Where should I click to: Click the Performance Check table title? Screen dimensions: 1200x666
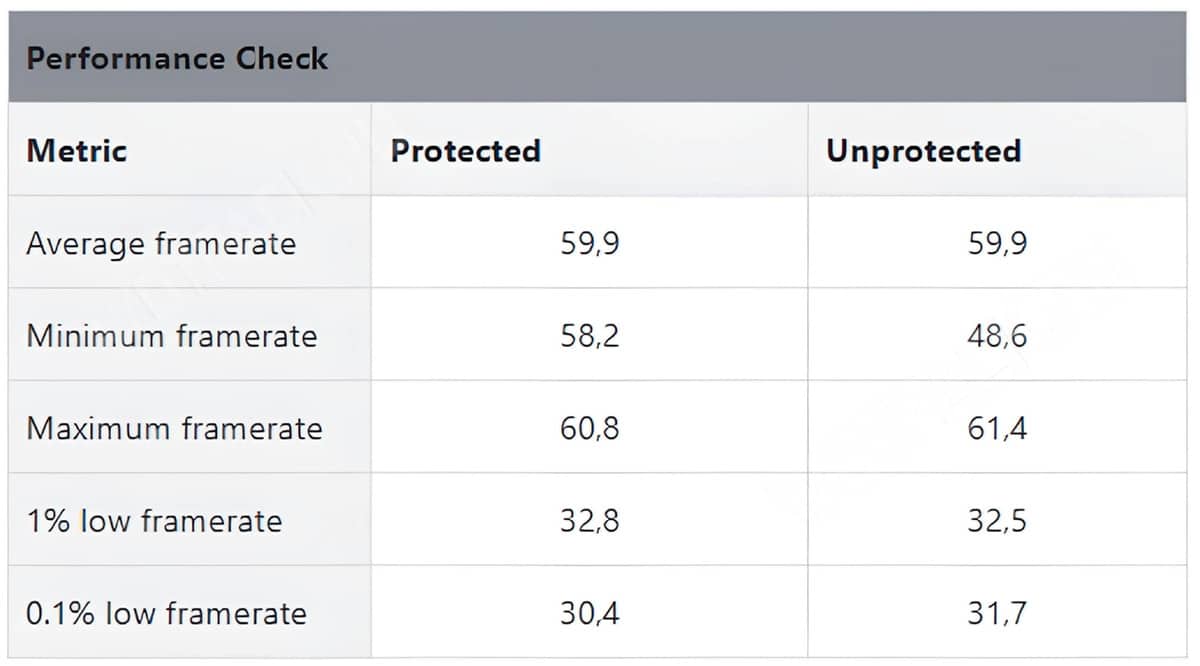[x=177, y=58]
